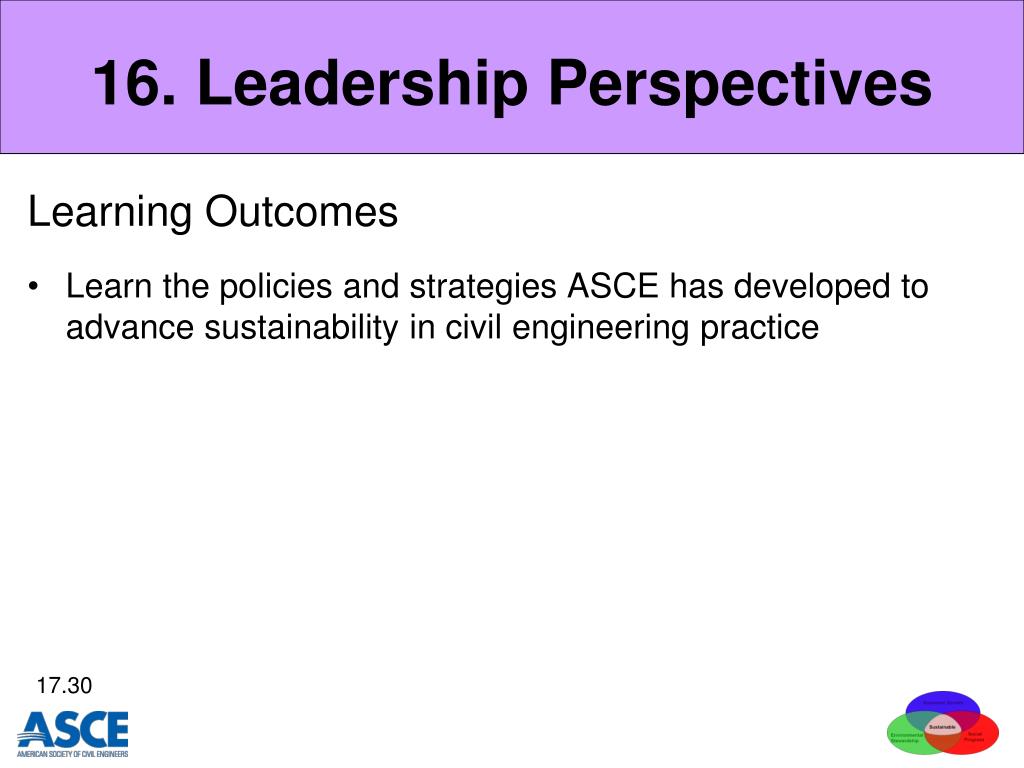Click the Learning Outcomes heading

(x=213, y=212)
